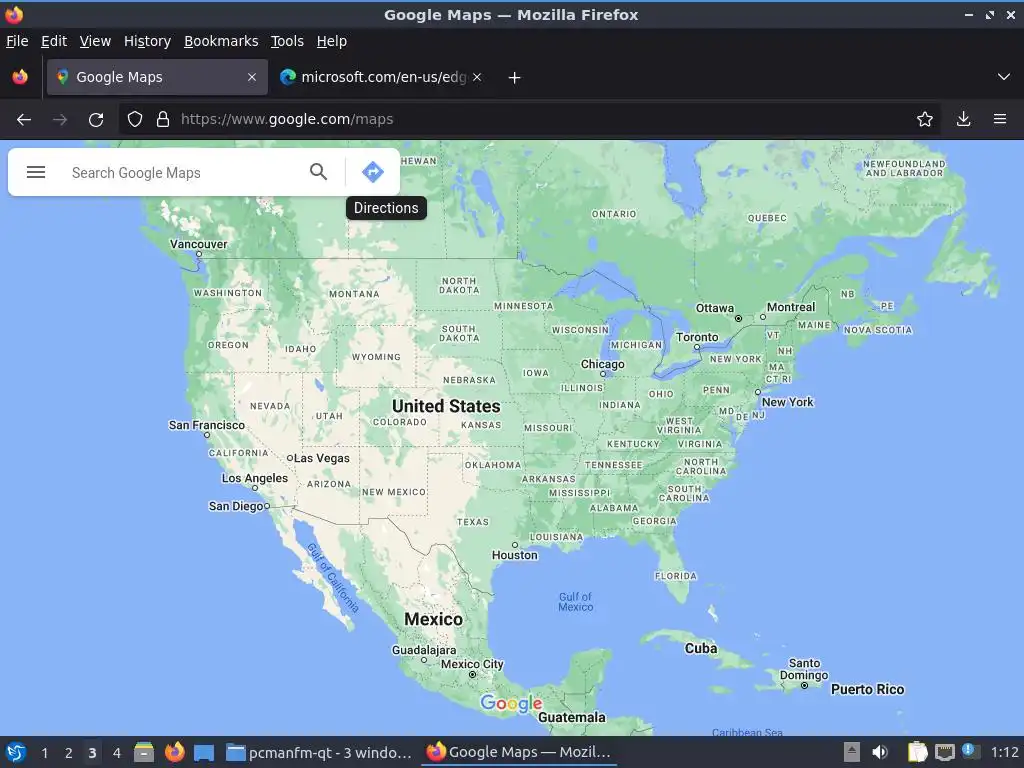Open the file manager taskbar launcher
Viewport: 1024px width, 768px height.
(144, 752)
